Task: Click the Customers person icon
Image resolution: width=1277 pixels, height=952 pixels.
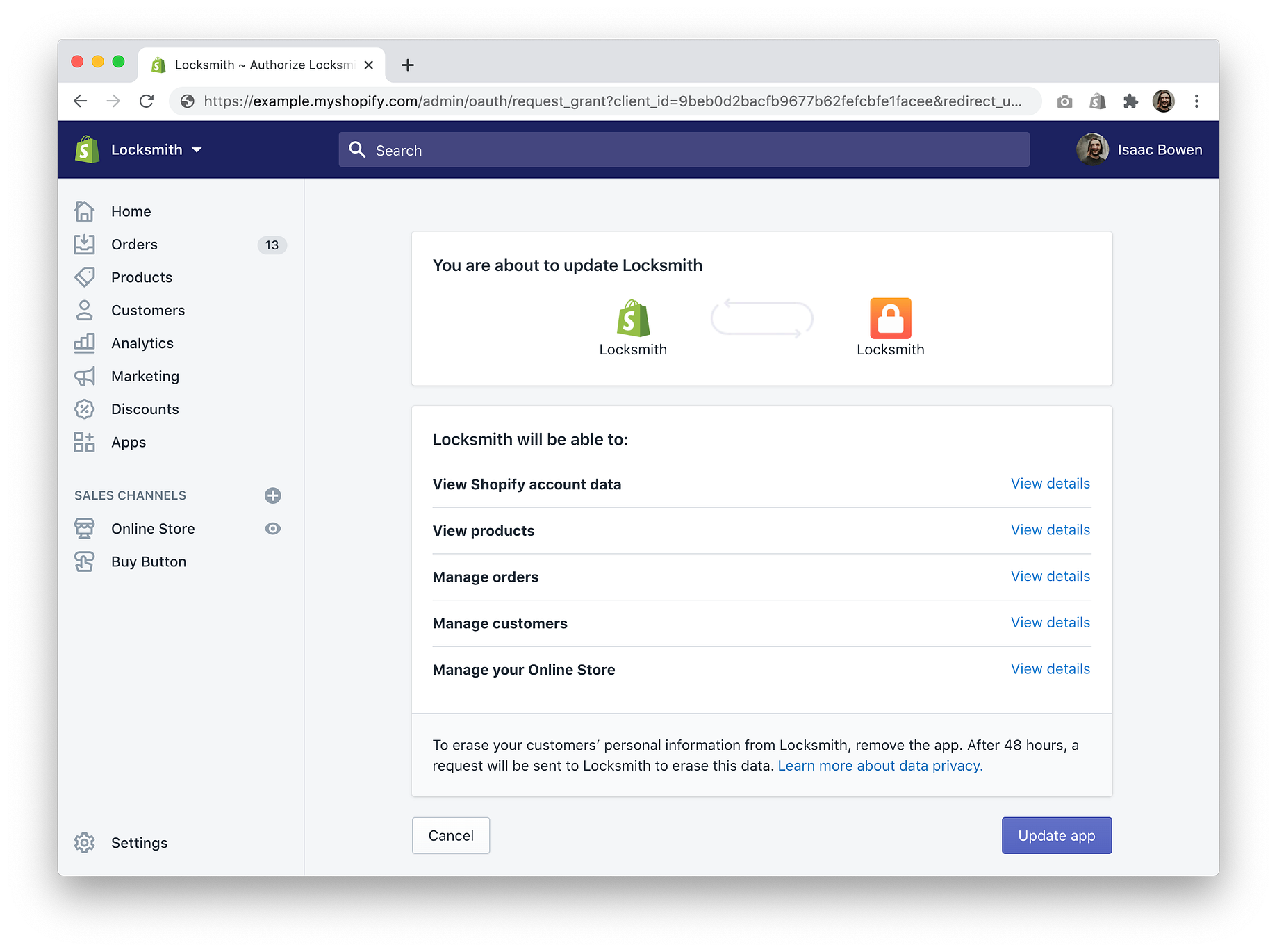Action: pos(85,310)
